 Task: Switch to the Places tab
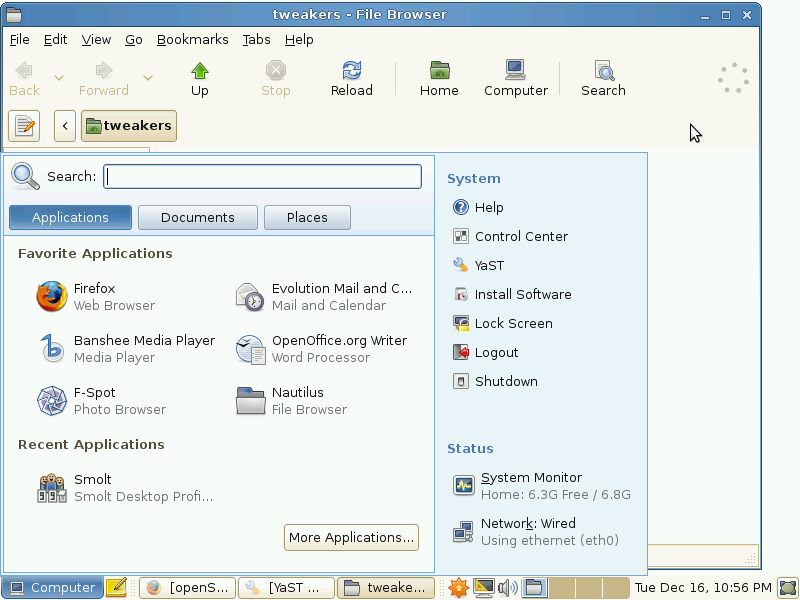307,217
